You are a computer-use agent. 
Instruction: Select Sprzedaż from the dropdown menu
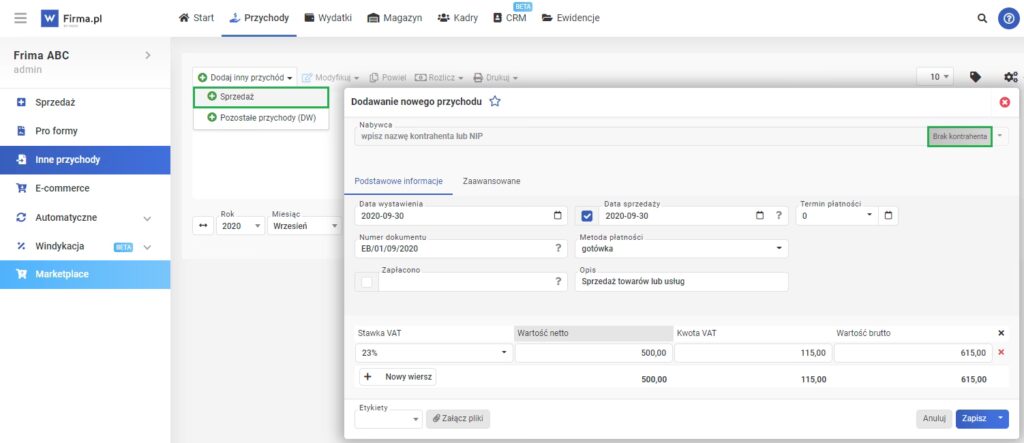[236, 97]
